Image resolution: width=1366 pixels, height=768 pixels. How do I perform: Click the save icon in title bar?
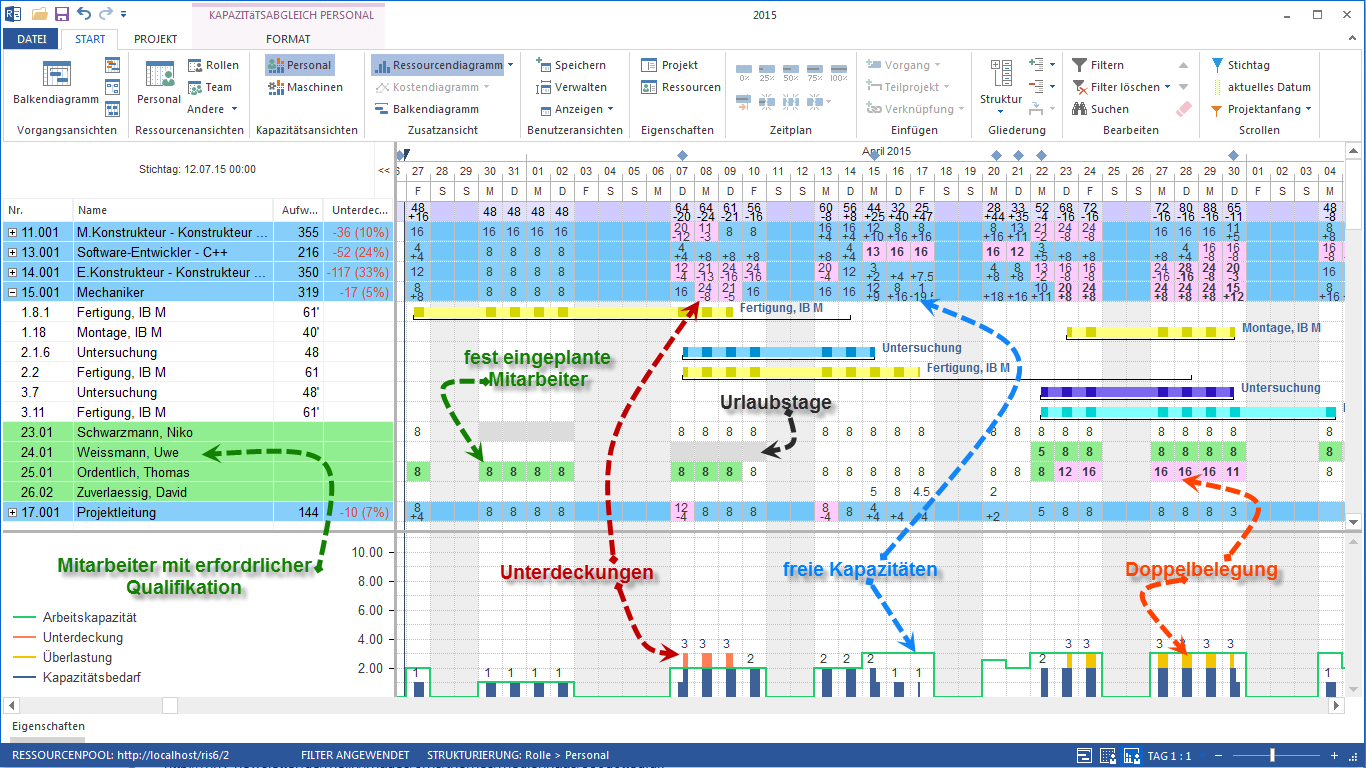[x=62, y=14]
